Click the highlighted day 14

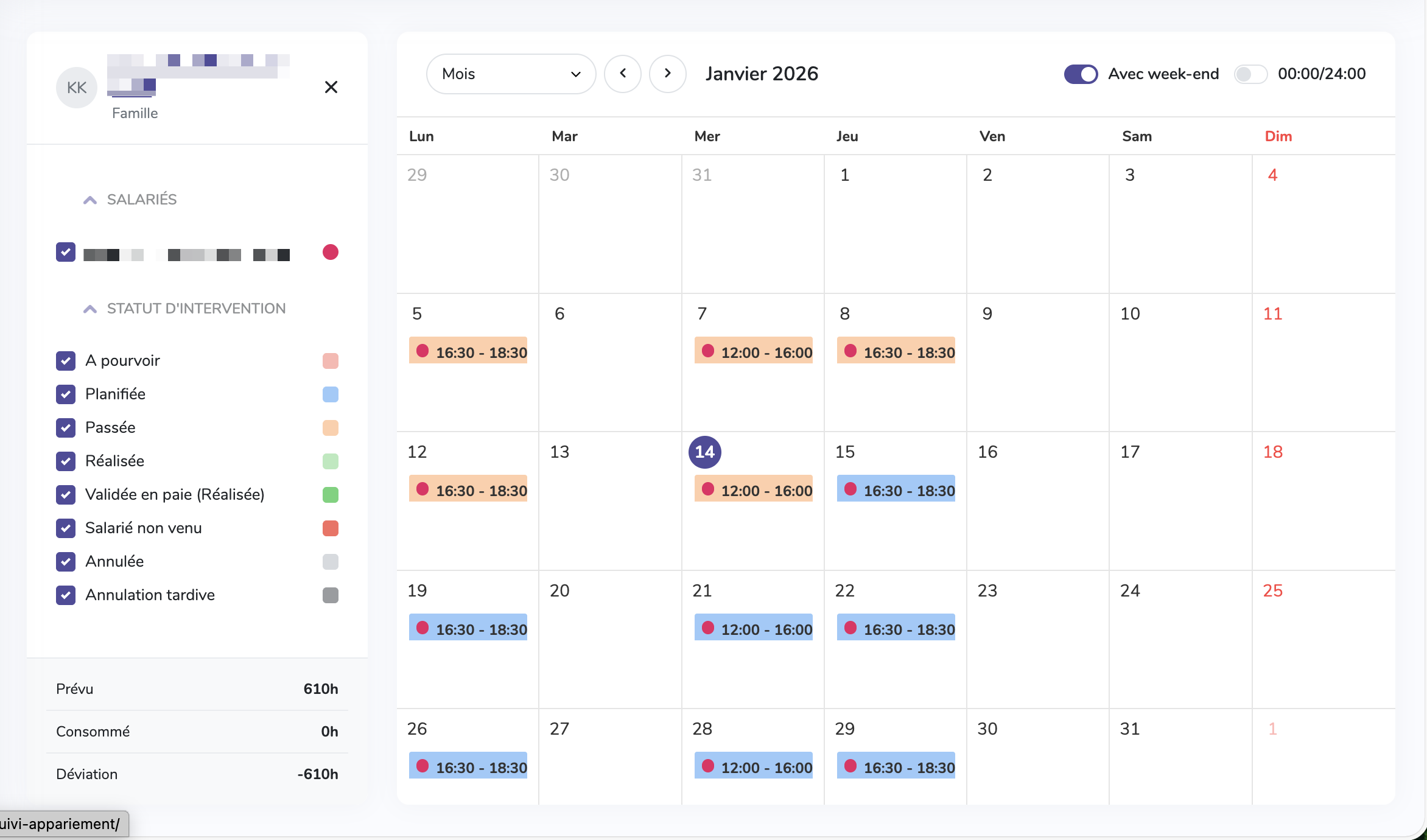tap(704, 452)
